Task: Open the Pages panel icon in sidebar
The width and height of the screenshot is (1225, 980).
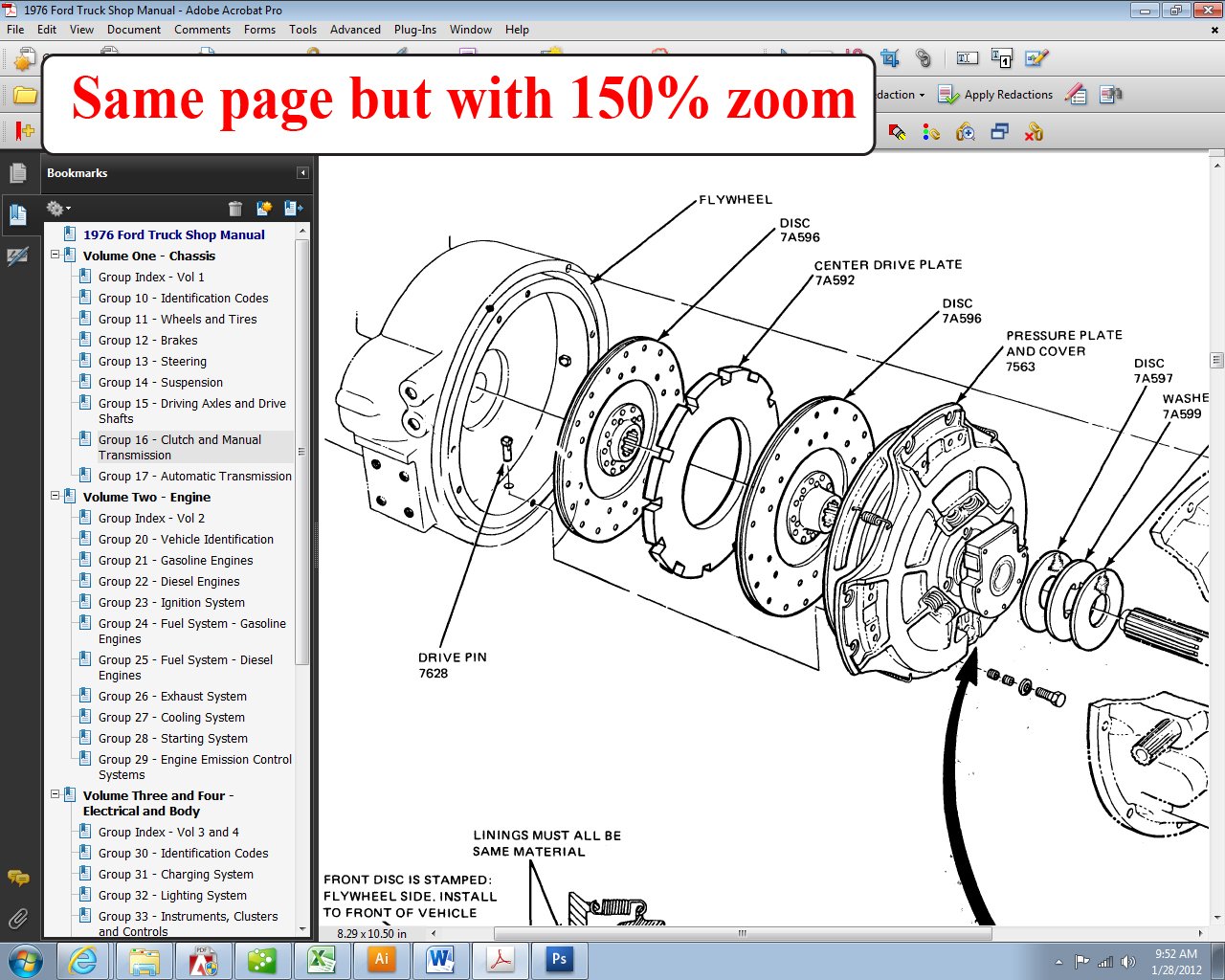Action: pos(17,173)
